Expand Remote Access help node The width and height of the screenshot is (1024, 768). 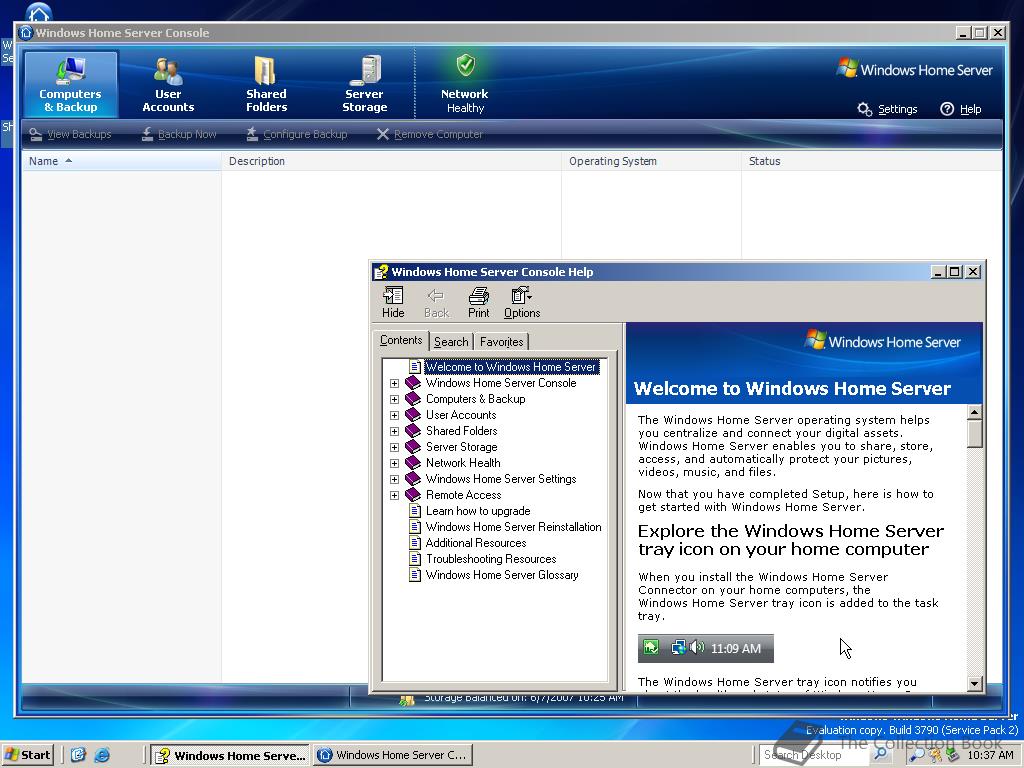(394, 495)
